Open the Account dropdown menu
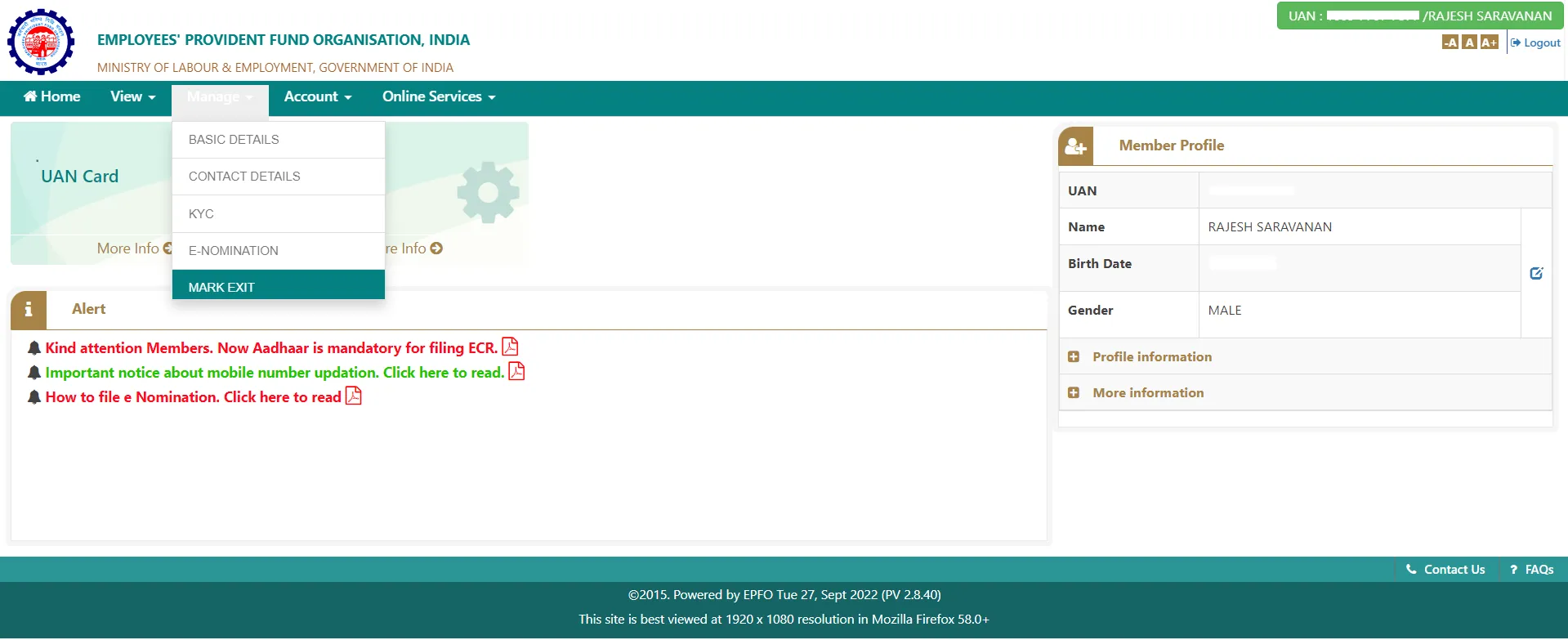1568x640 pixels. tap(318, 96)
